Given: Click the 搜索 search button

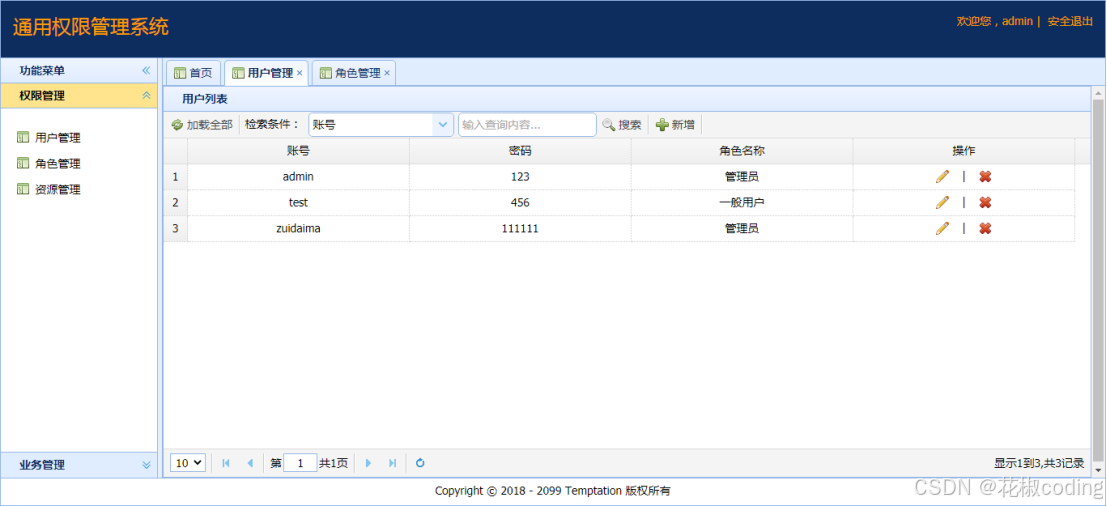Looking at the screenshot, I should [x=622, y=125].
